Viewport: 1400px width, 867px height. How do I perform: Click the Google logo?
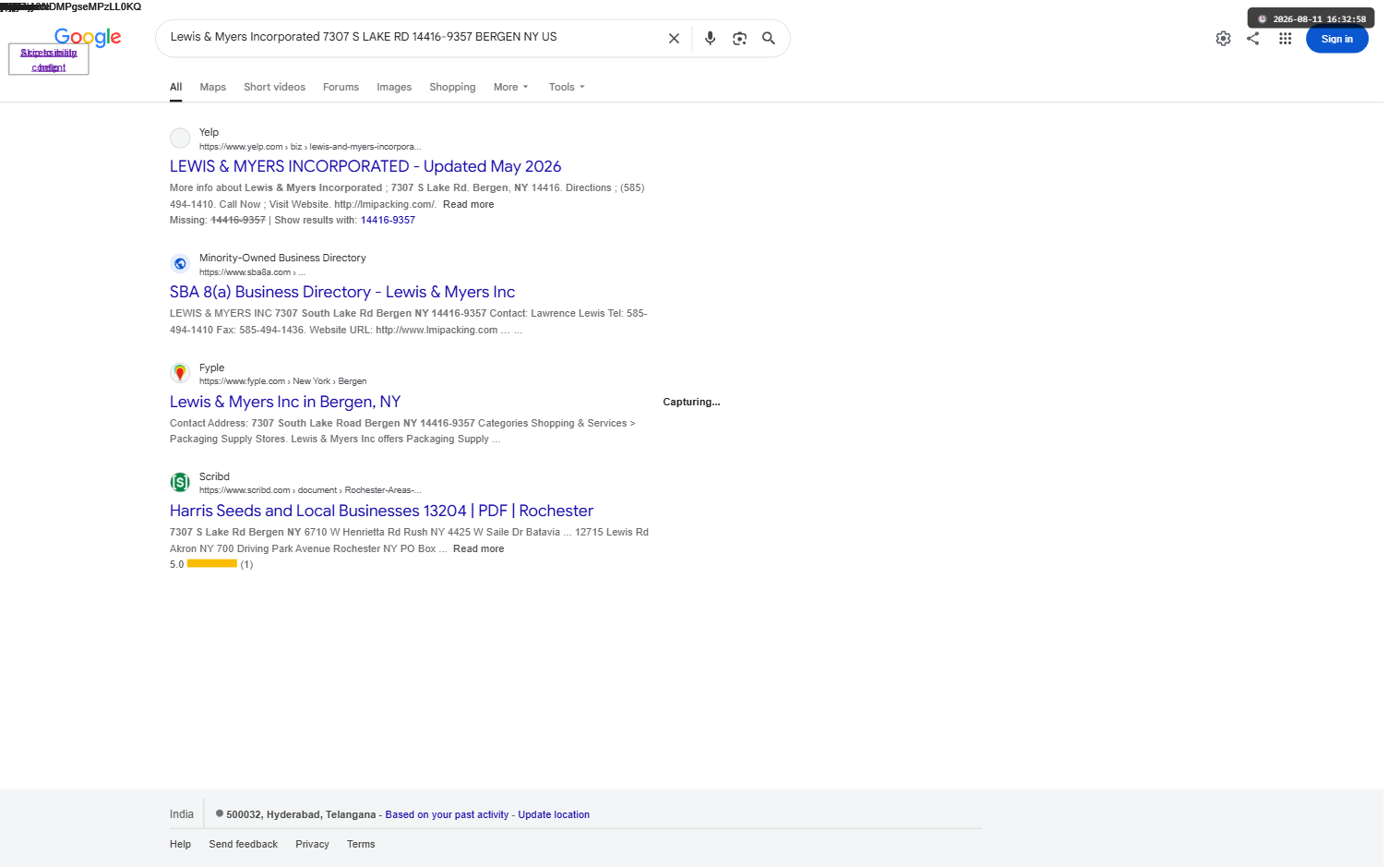click(88, 37)
